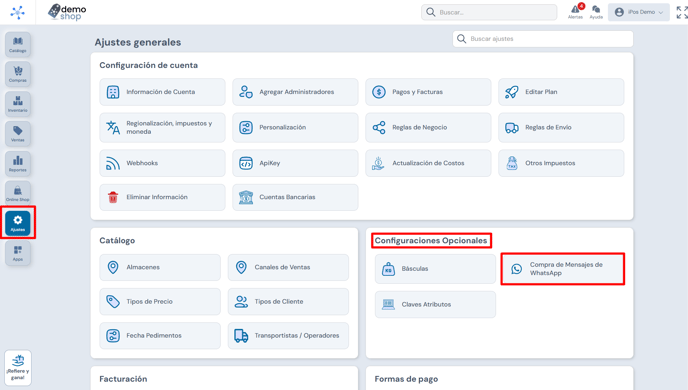Open the iPos Demo user dropdown
Viewport: 688px width, 390px height.
638,12
